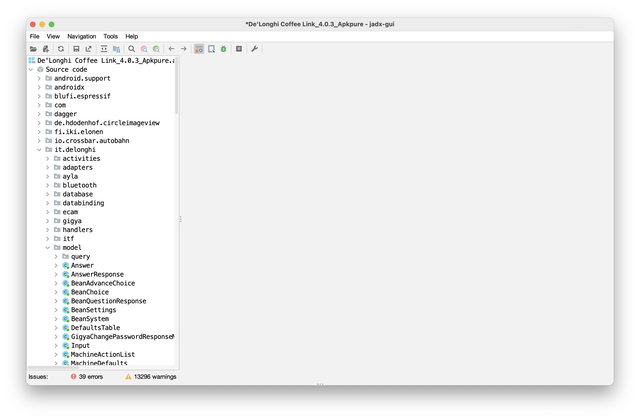640x420 pixels.
Task: Collapse the Source code node
Action: coord(31,70)
